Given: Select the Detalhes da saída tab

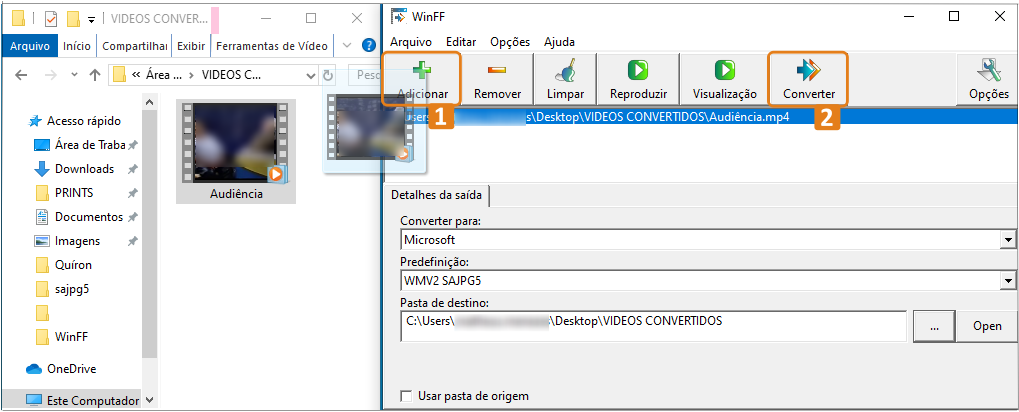Looking at the screenshot, I should (437, 196).
